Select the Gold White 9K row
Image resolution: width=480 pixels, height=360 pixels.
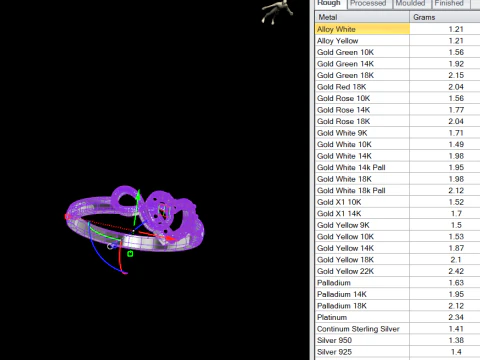pos(397,133)
